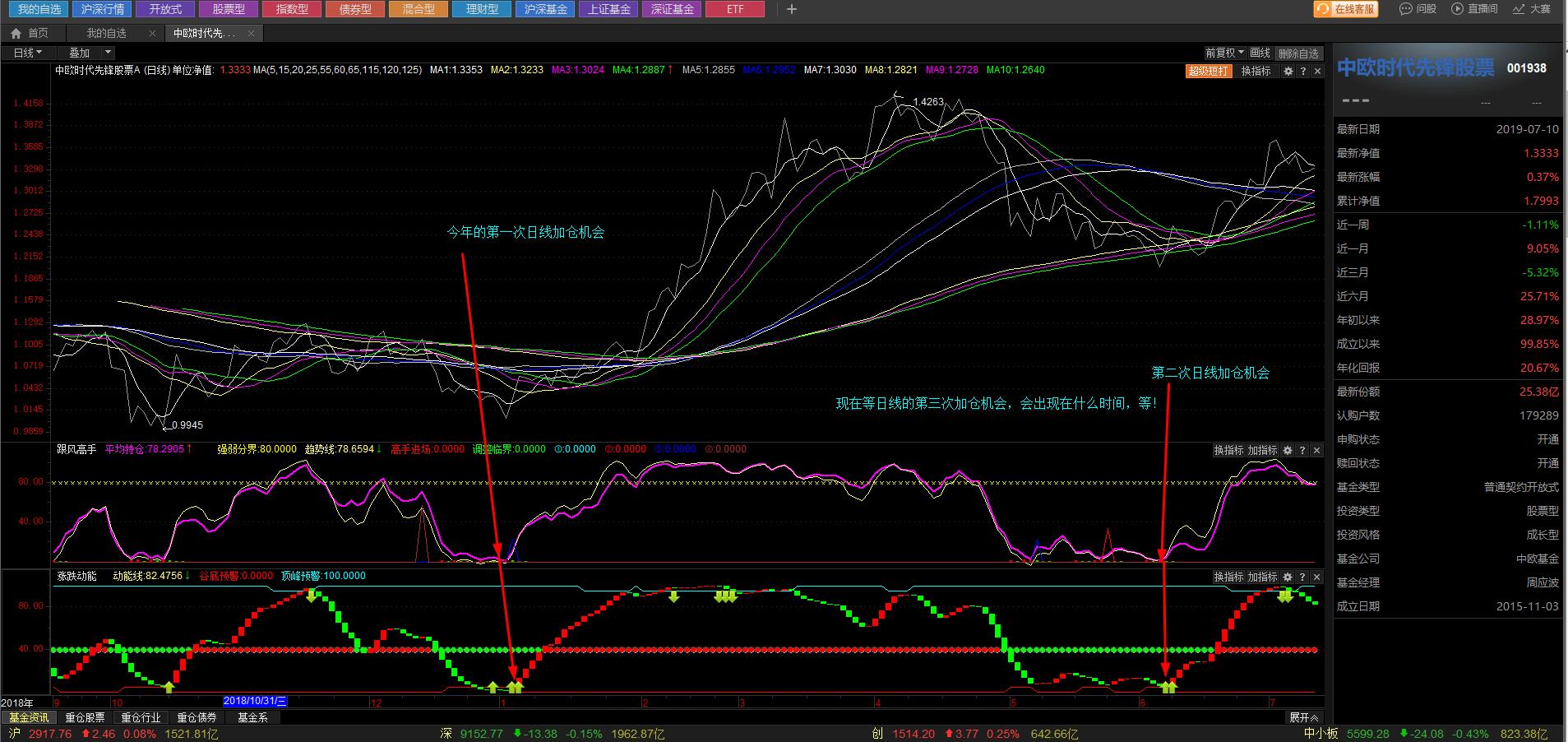Click help icon in 跟风高手 panel
The width and height of the screenshot is (1568, 742).
tap(1302, 450)
